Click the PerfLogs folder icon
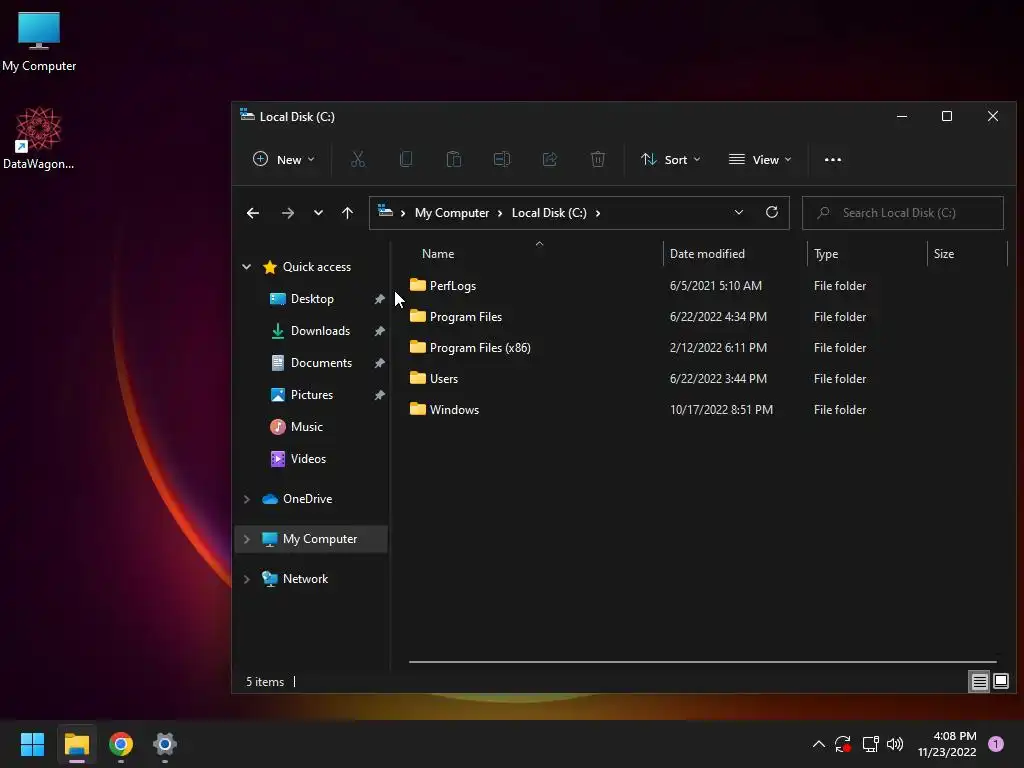The height and width of the screenshot is (768, 1024). click(x=418, y=285)
